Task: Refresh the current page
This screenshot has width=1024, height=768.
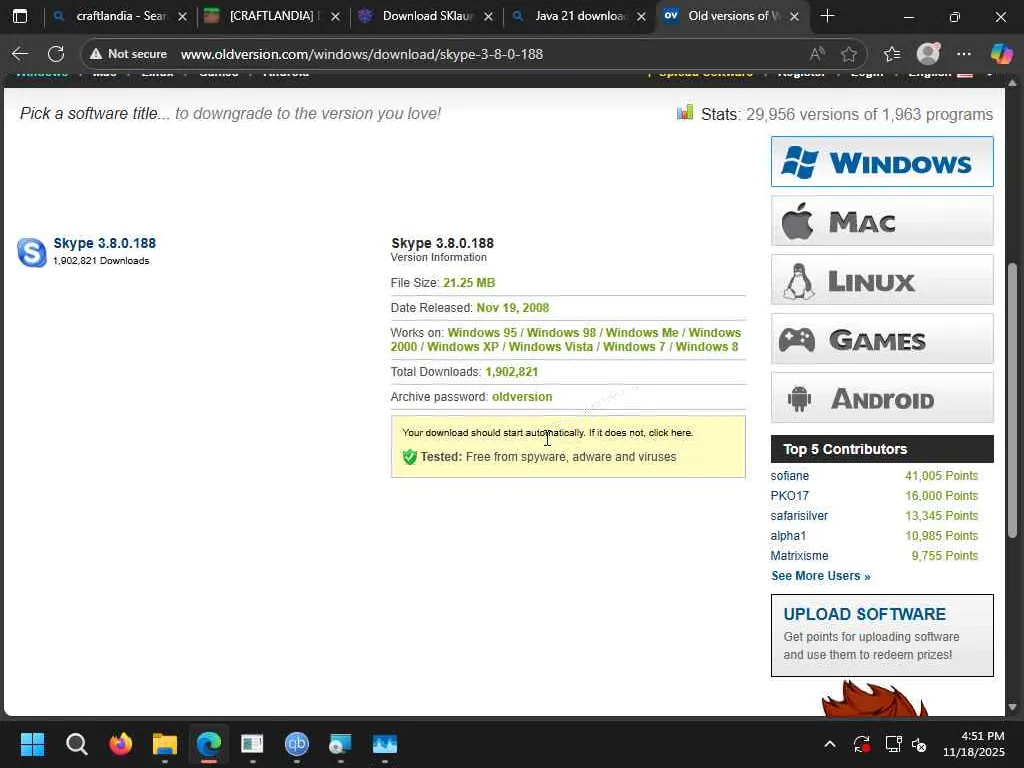Action: click(56, 54)
